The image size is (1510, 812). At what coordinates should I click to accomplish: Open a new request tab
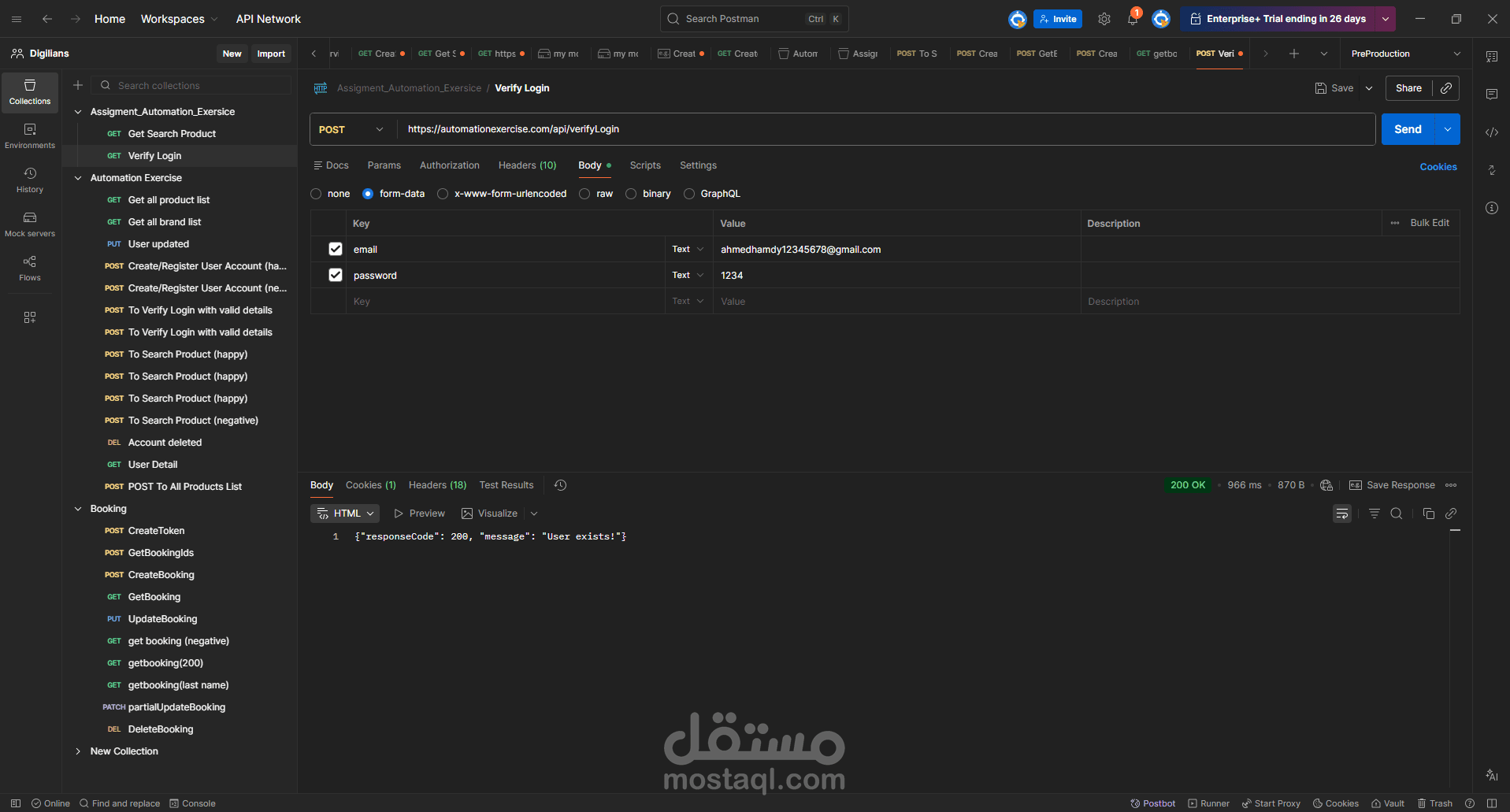click(1294, 54)
